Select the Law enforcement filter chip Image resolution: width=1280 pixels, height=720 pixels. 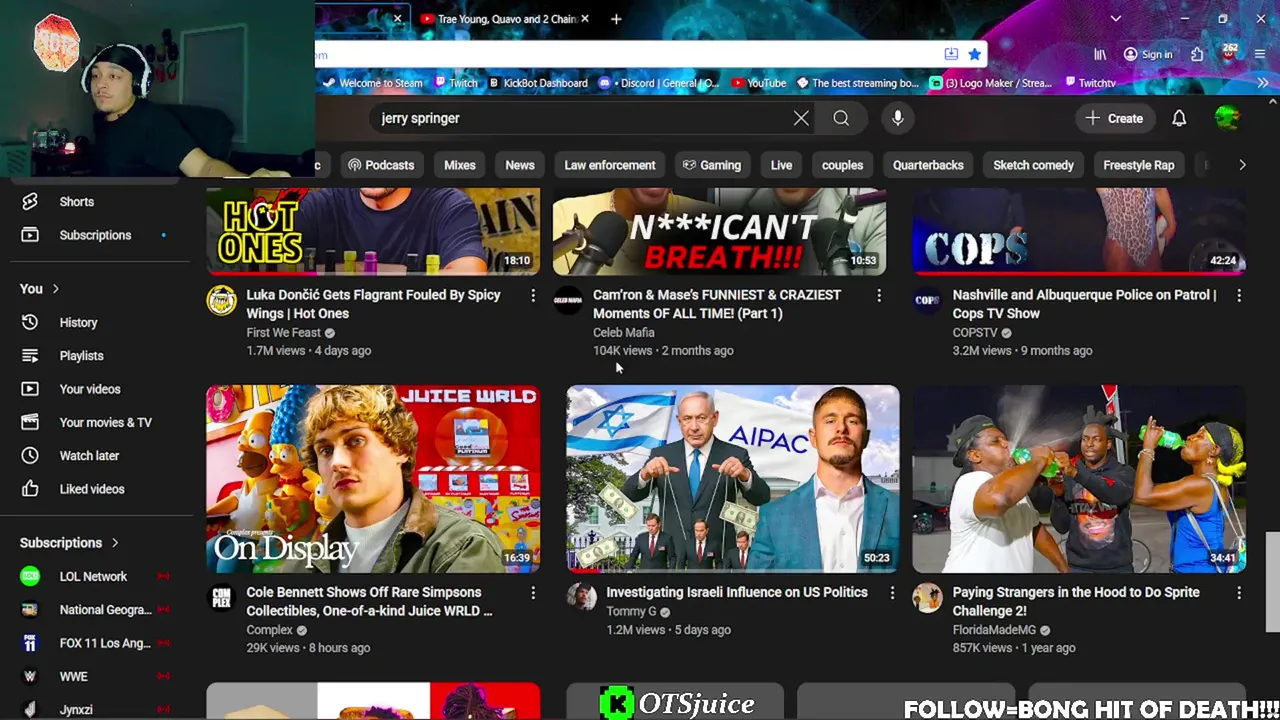click(610, 165)
